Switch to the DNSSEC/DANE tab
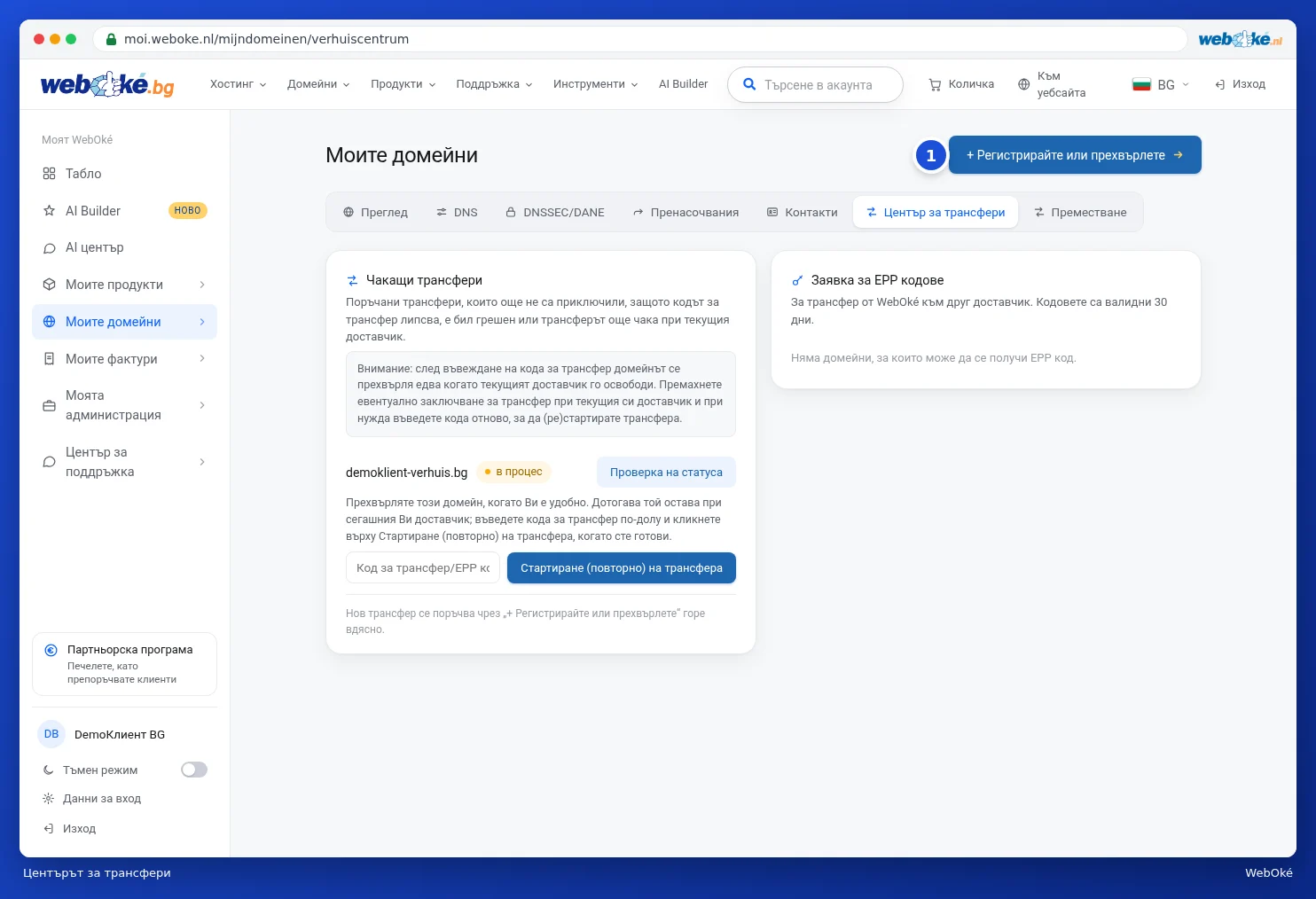The width and height of the screenshot is (1316, 899). [x=555, y=213]
